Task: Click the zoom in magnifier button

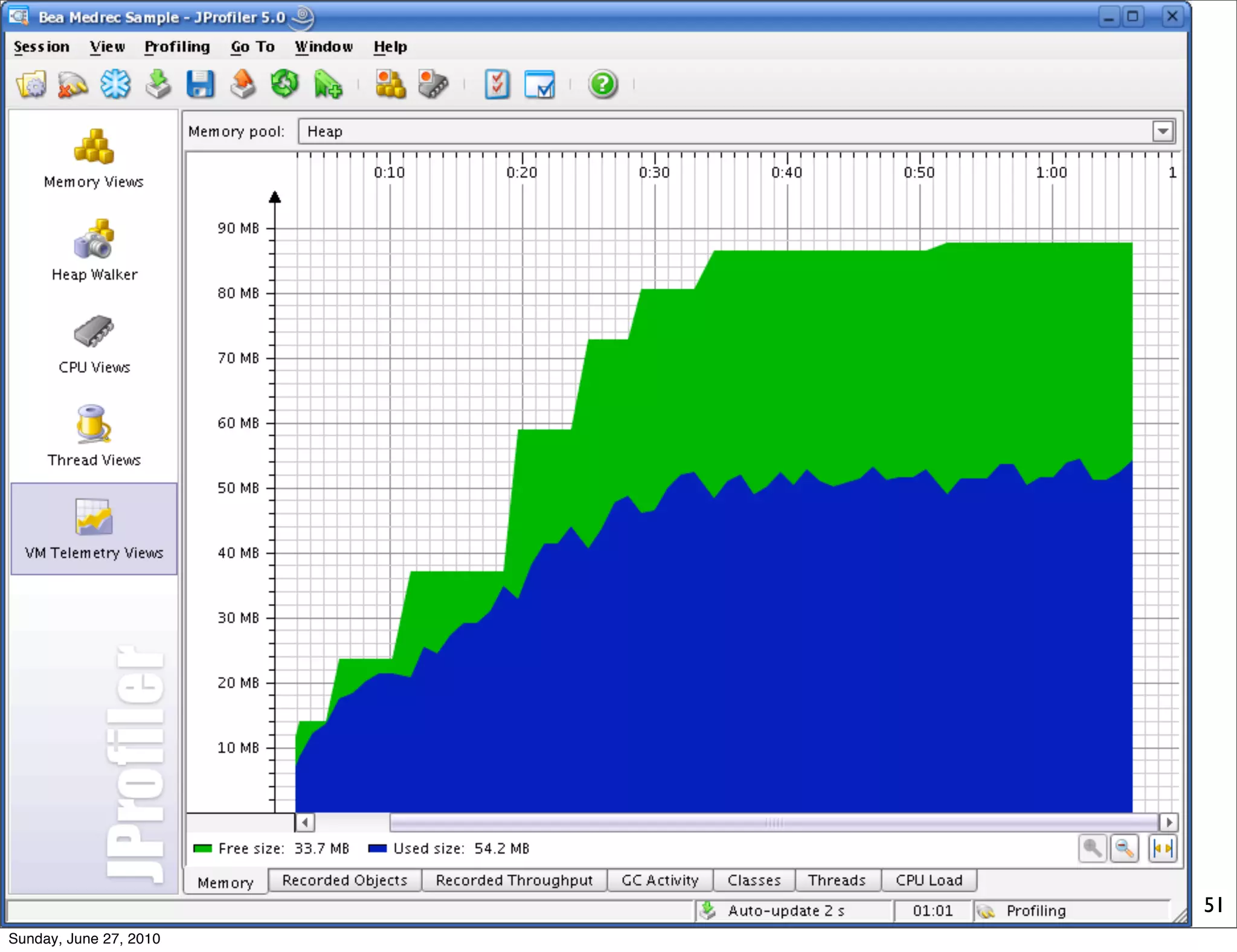Action: [x=1092, y=848]
